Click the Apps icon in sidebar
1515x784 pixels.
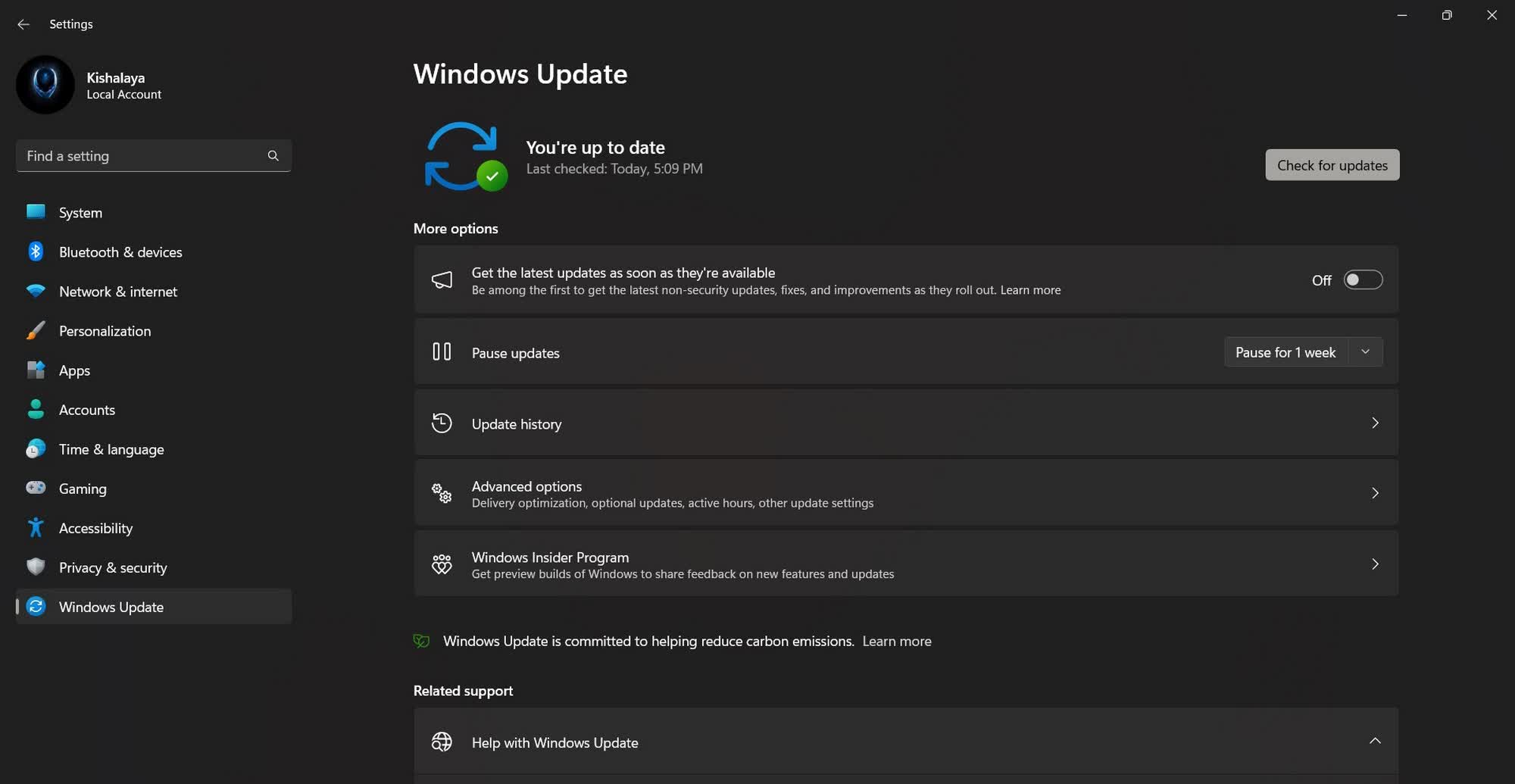click(36, 370)
